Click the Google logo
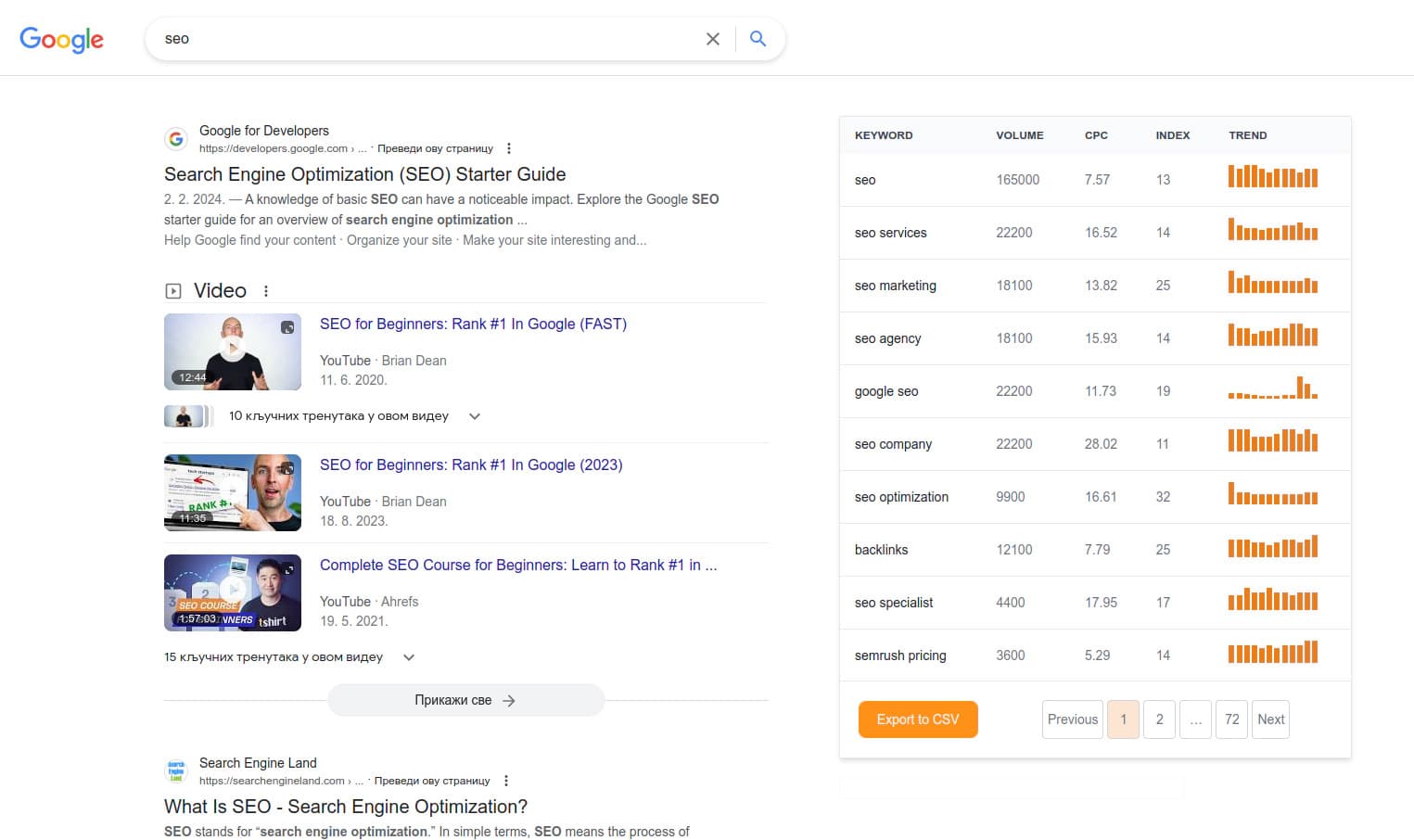 click(61, 39)
